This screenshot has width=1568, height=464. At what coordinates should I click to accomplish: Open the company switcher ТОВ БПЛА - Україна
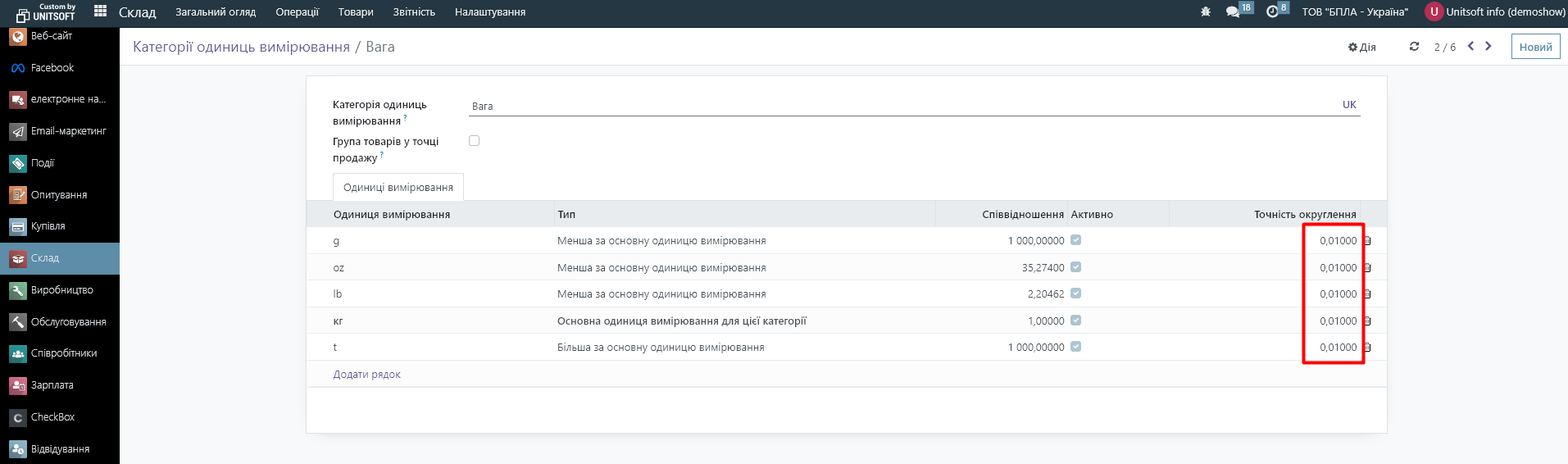(1354, 12)
